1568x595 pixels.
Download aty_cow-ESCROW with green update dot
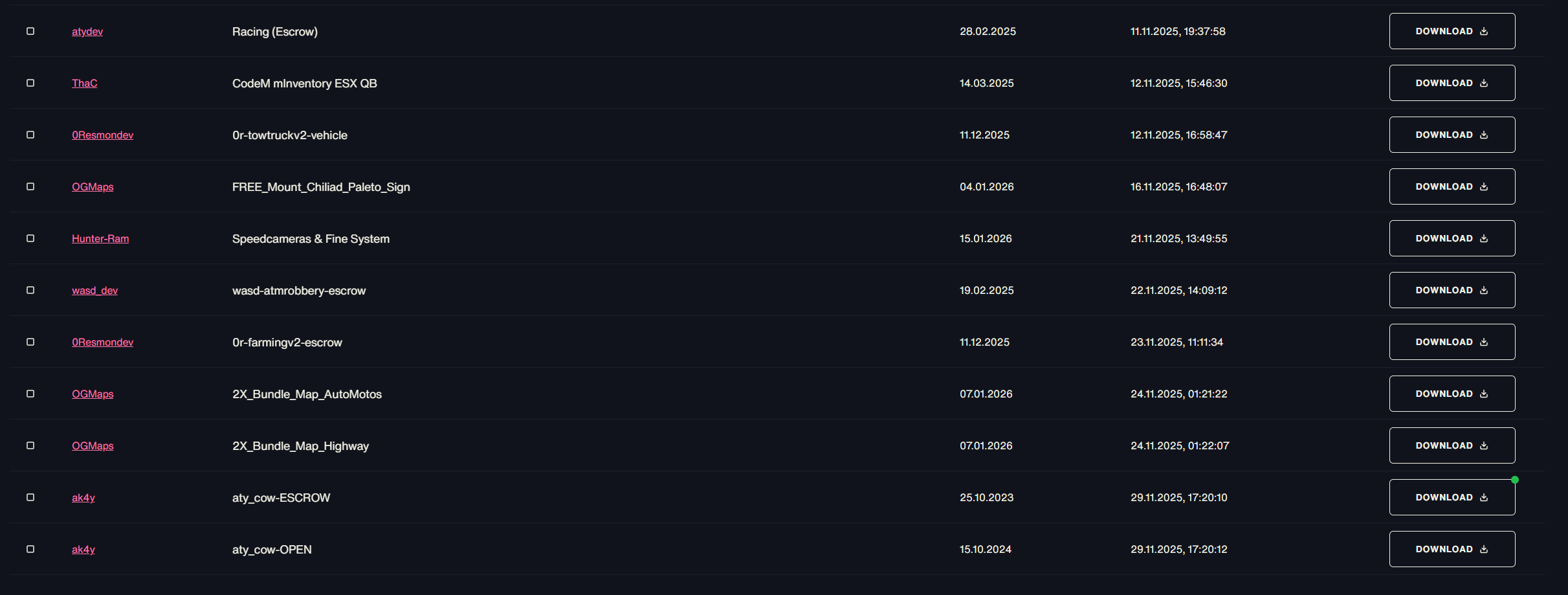point(1452,497)
